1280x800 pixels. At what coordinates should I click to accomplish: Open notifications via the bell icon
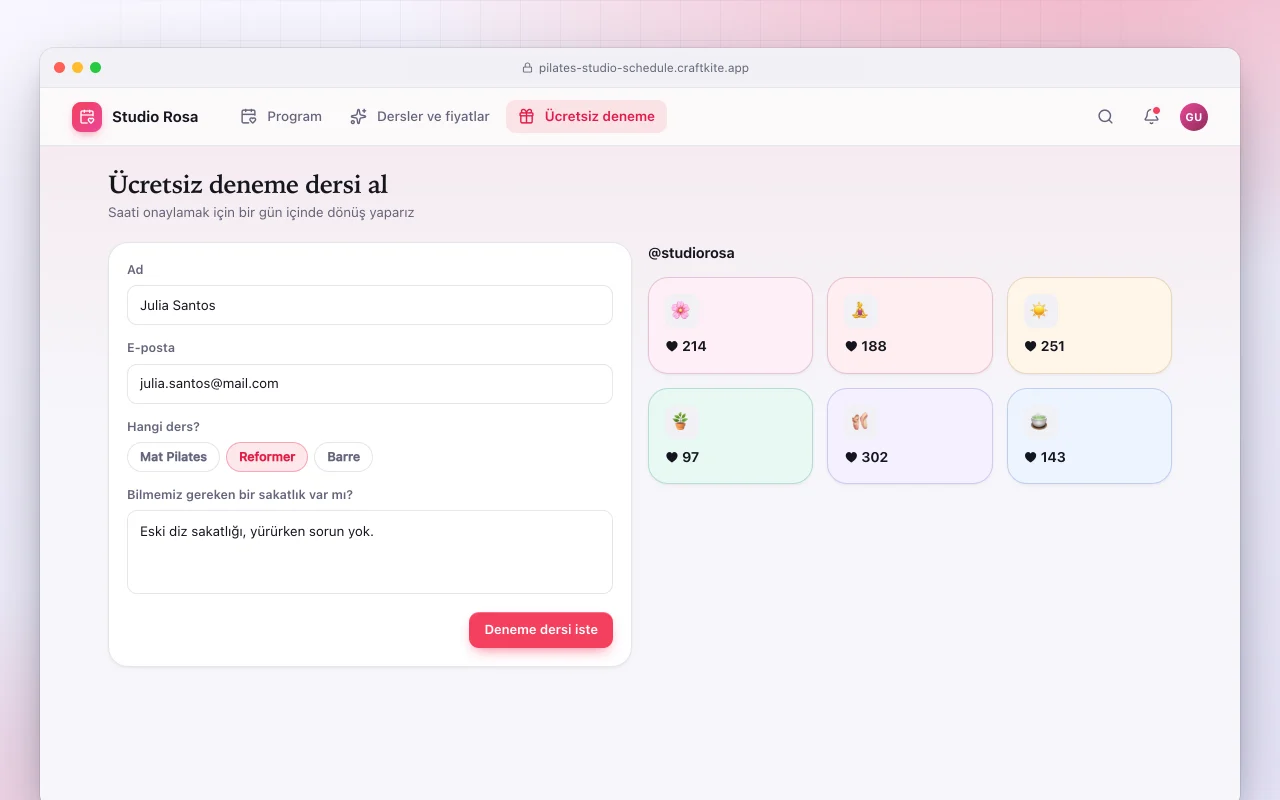coord(1151,117)
